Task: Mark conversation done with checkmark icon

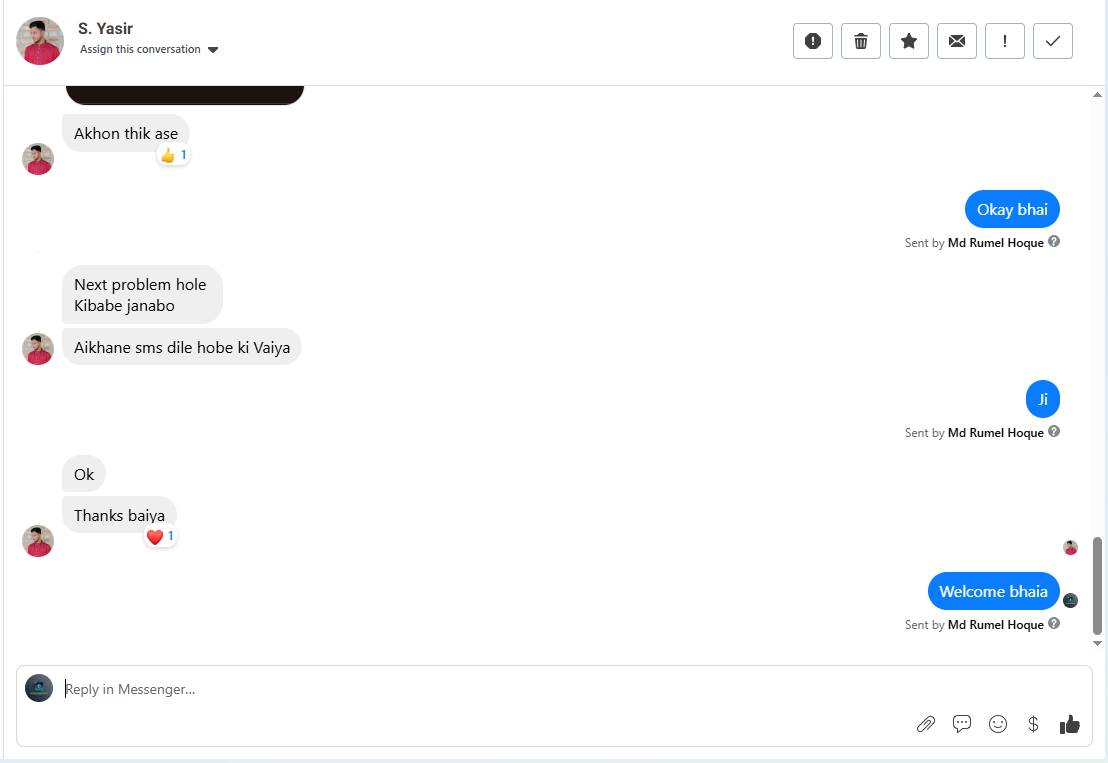Action: (1053, 41)
